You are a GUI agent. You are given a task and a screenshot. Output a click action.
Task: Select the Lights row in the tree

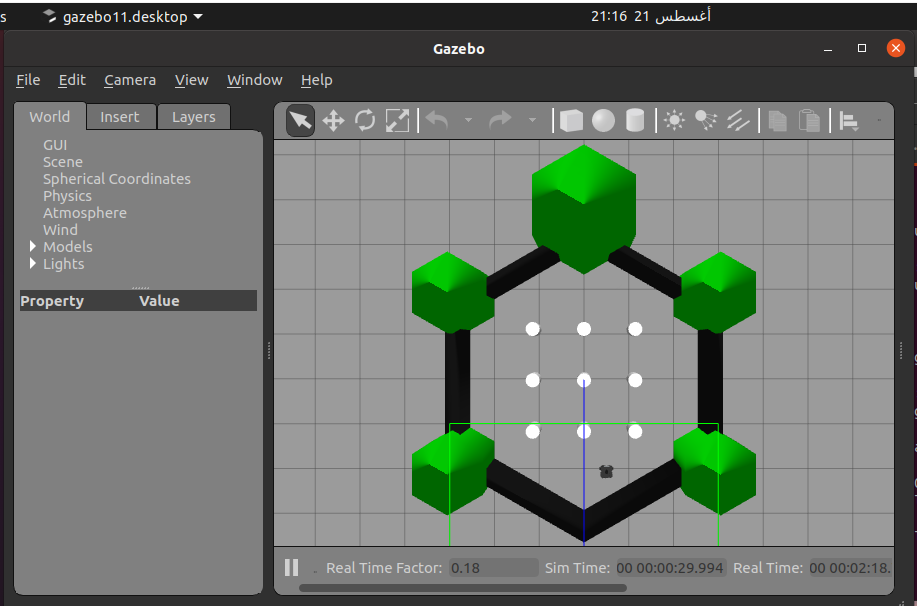[x=64, y=264]
